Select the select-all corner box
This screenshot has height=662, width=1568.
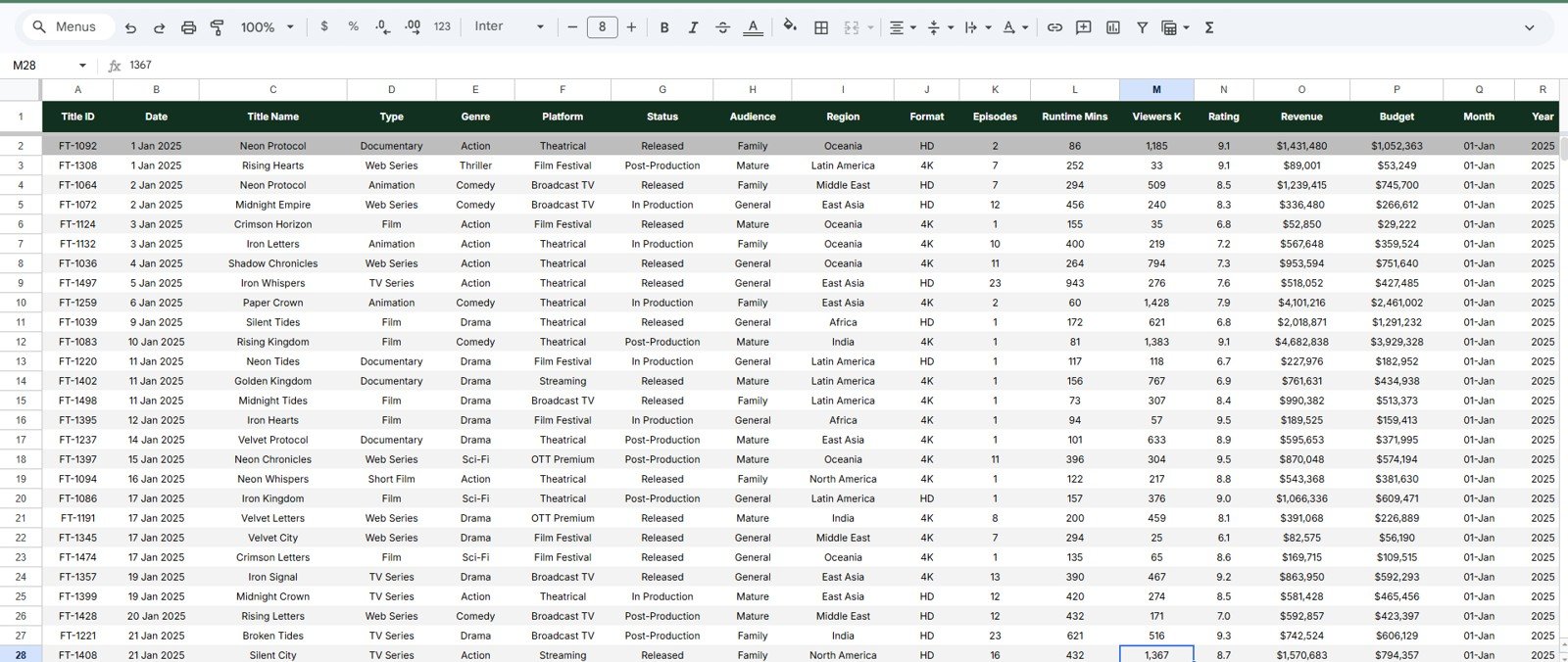[21, 89]
